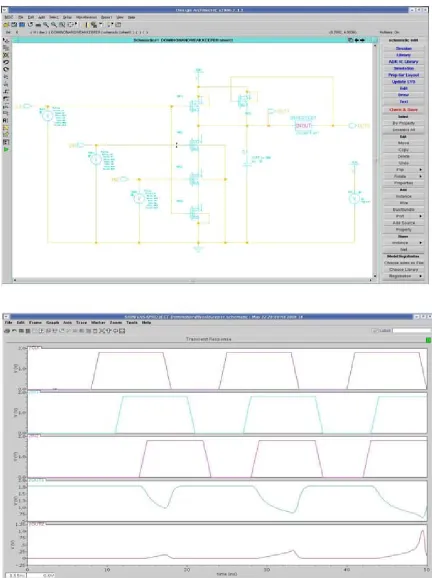Click the unselect-all X icon in left palette
Screen dimensions: 432x578
[6, 55]
